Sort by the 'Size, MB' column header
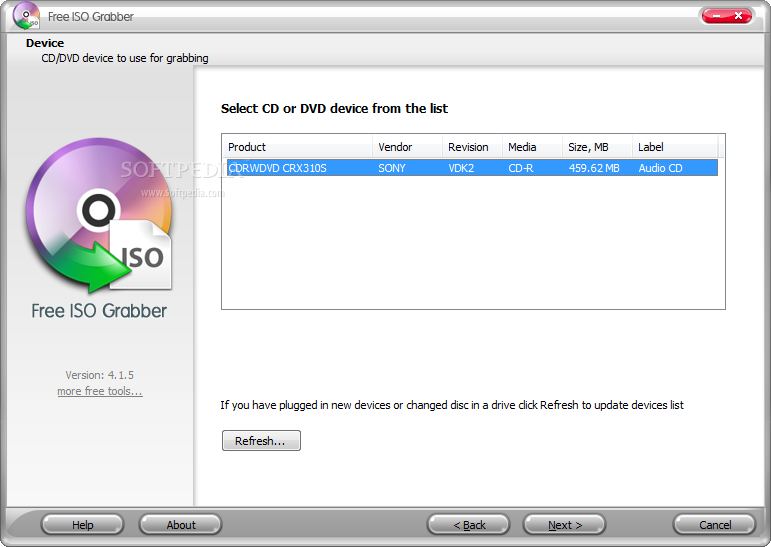 click(x=597, y=147)
